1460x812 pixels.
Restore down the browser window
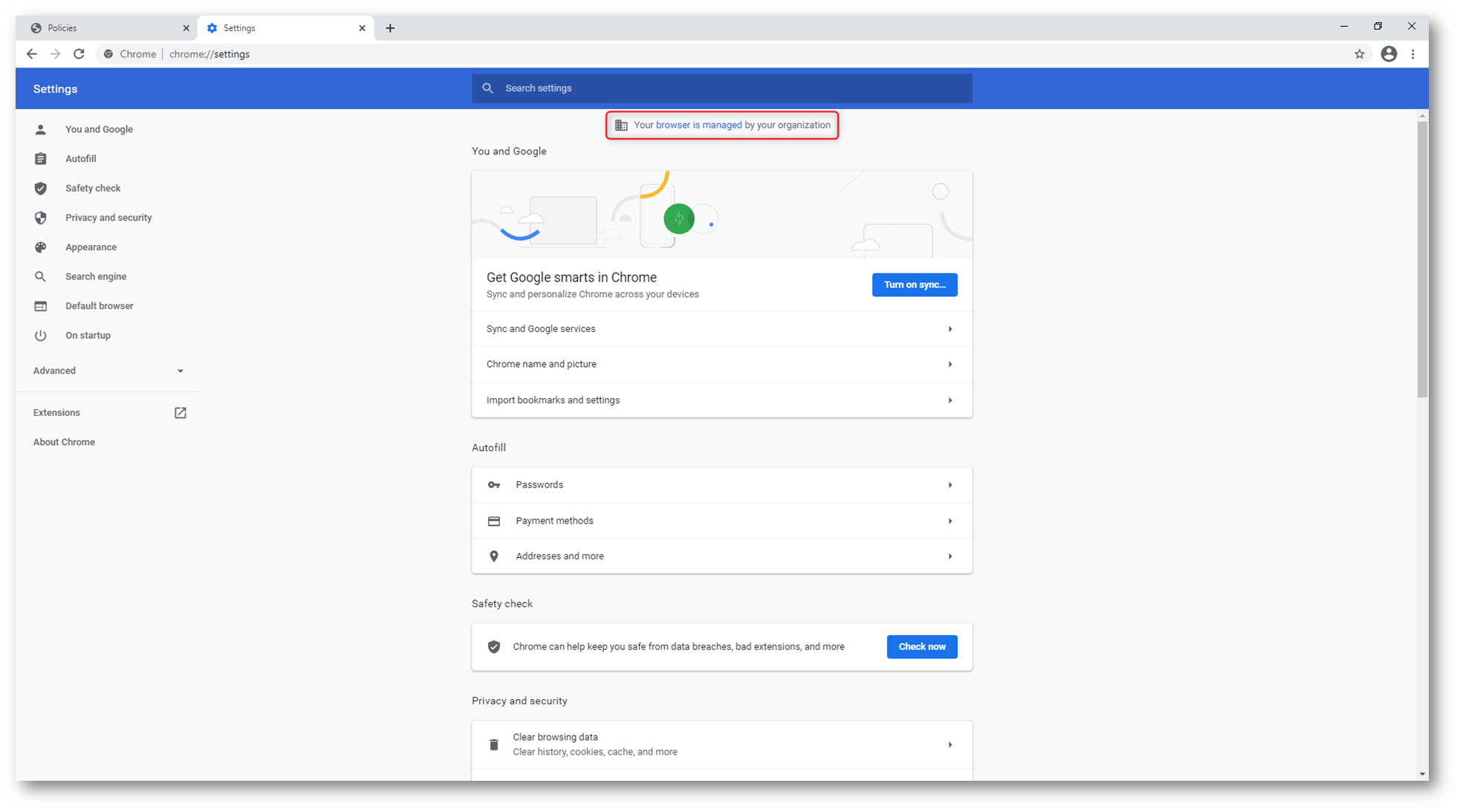pyautogui.click(x=1378, y=26)
